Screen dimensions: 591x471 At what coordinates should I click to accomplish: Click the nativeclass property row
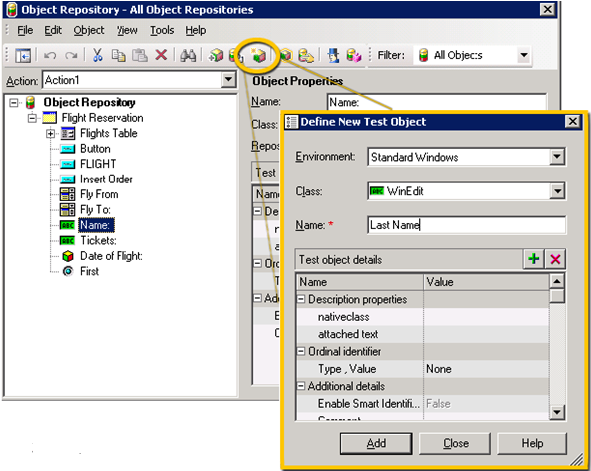[x=423, y=317]
